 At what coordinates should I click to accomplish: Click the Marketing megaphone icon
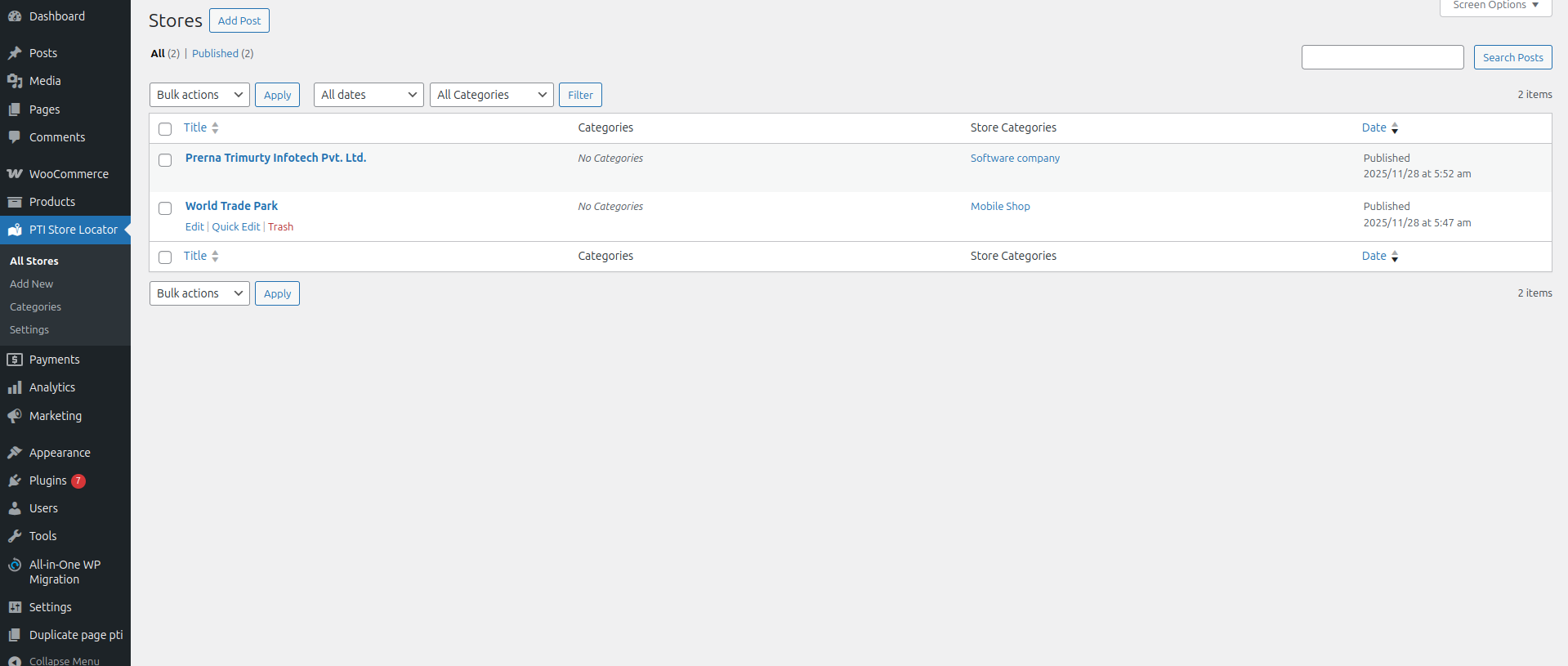point(15,416)
